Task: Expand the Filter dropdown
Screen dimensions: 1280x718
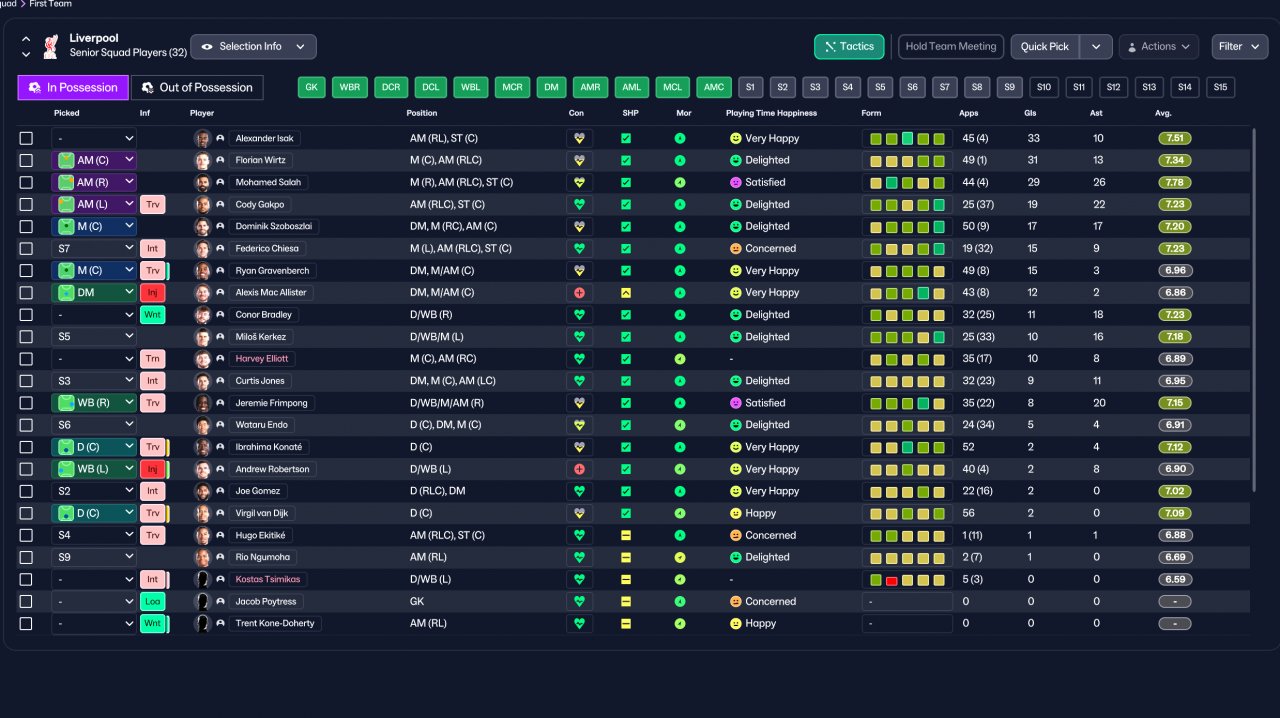Action: tap(1240, 46)
